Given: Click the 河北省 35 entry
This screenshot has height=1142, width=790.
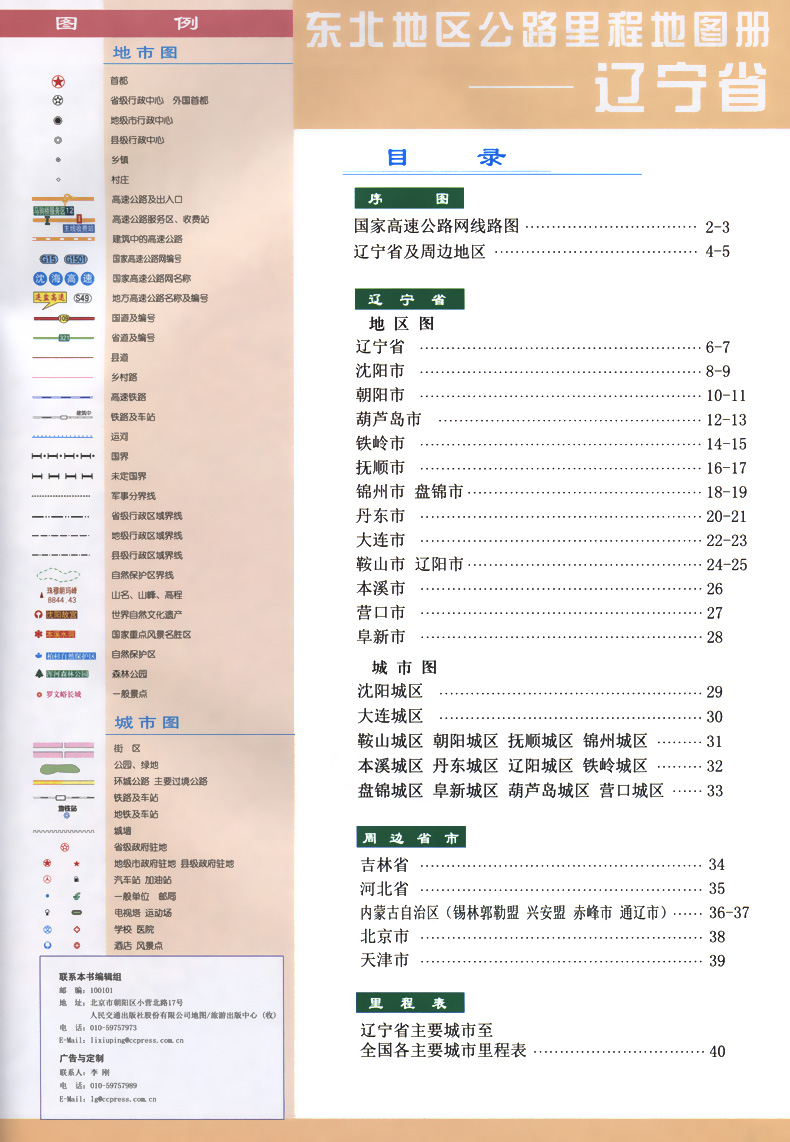Looking at the screenshot, I should (x=542, y=889).
